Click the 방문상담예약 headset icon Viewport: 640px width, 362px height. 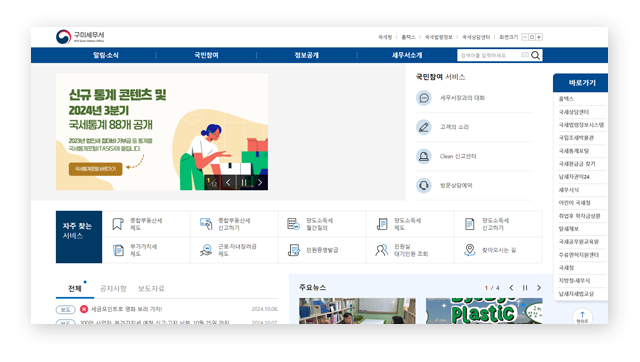[424, 186]
